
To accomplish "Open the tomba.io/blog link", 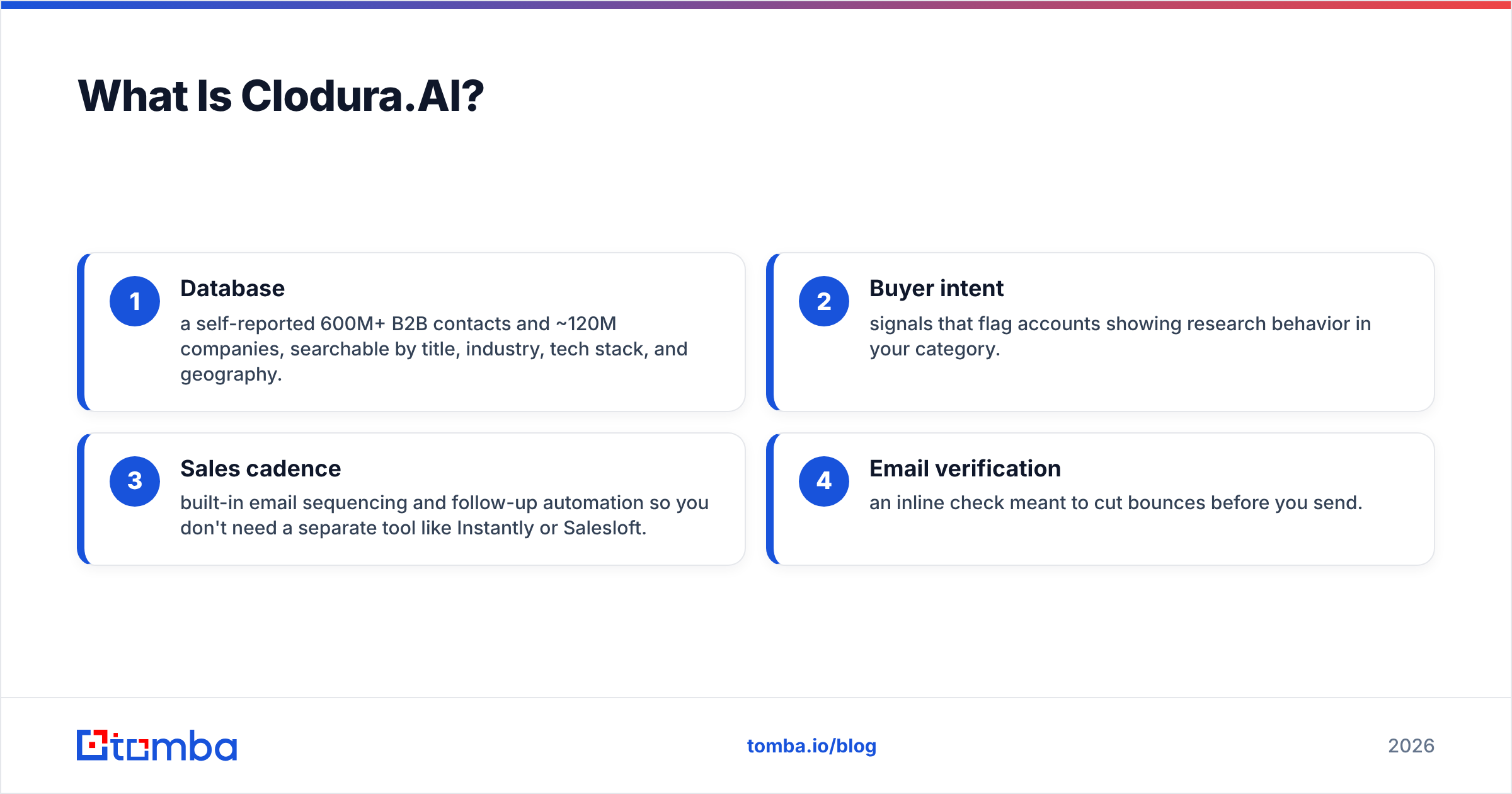I will (x=811, y=746).
